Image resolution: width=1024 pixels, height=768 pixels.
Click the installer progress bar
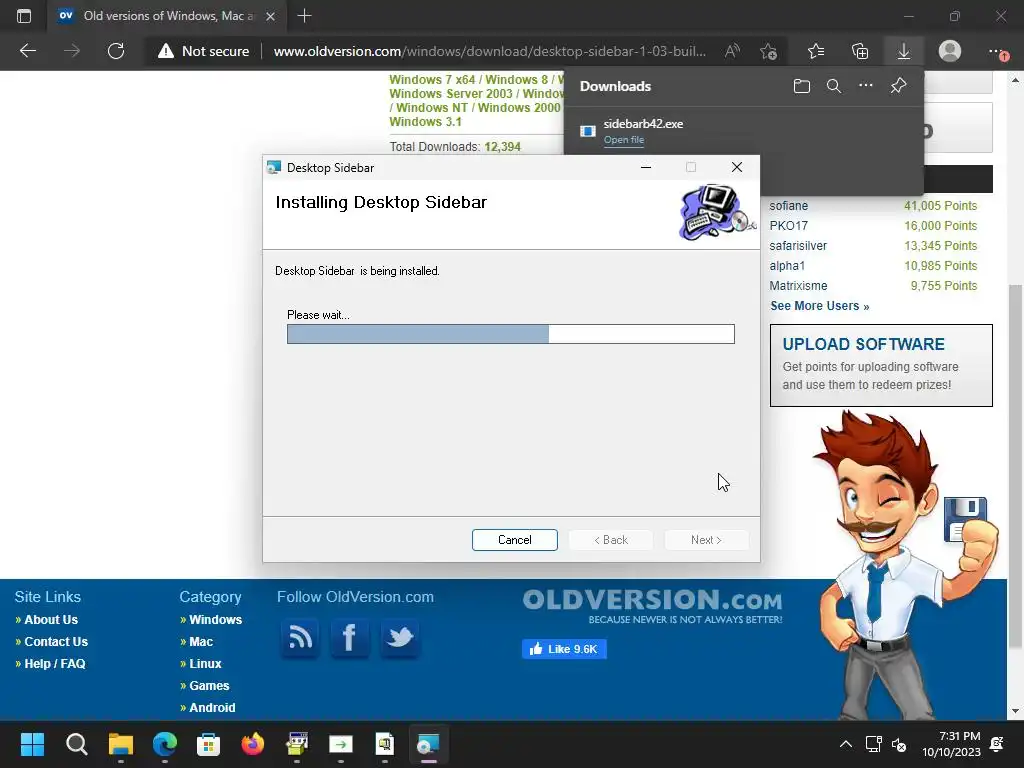(511, 334)
